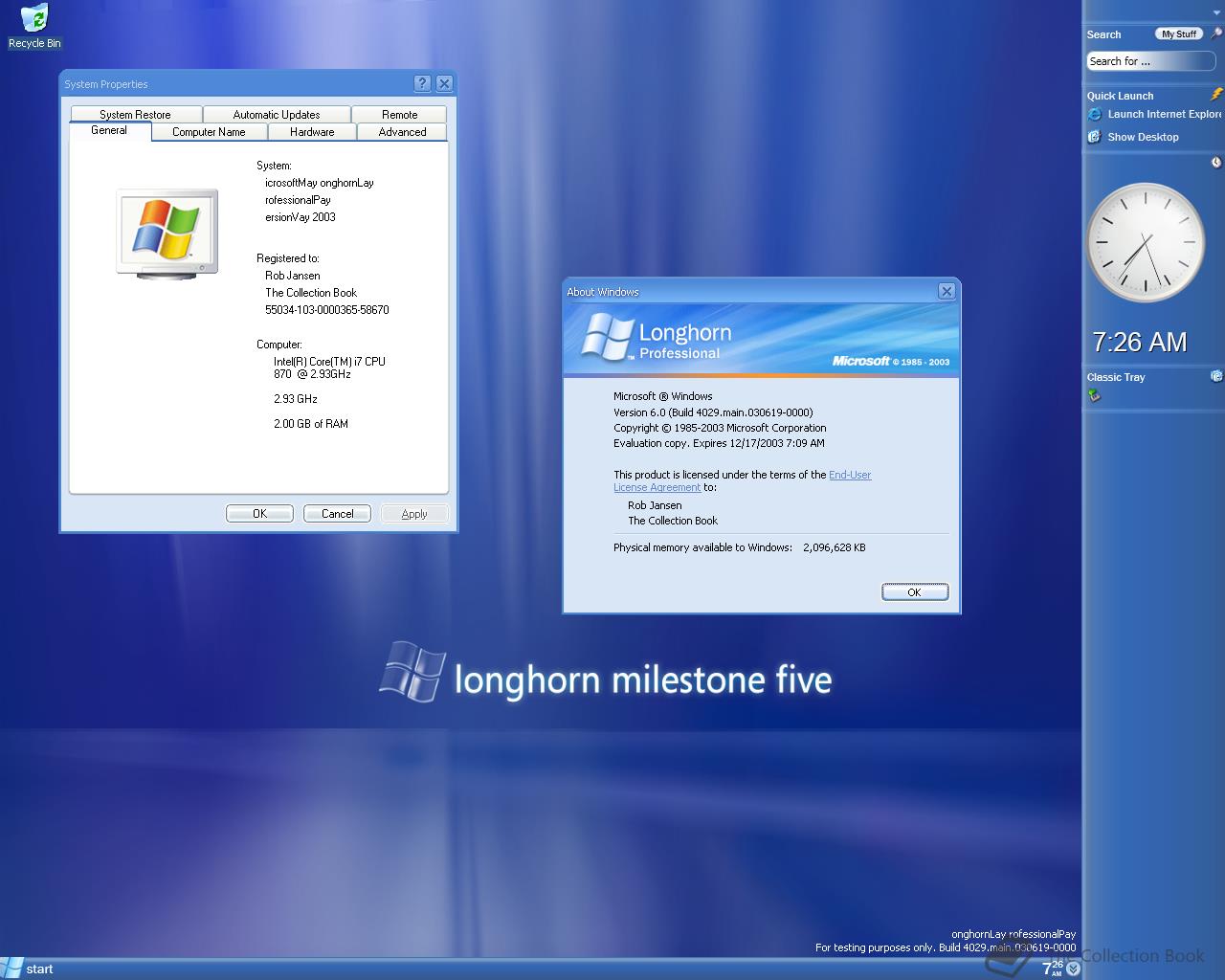This screenshot has height=980, width=1225.
Task: Open the End-User License Agreement link
Action: click(x=742, y=480)
